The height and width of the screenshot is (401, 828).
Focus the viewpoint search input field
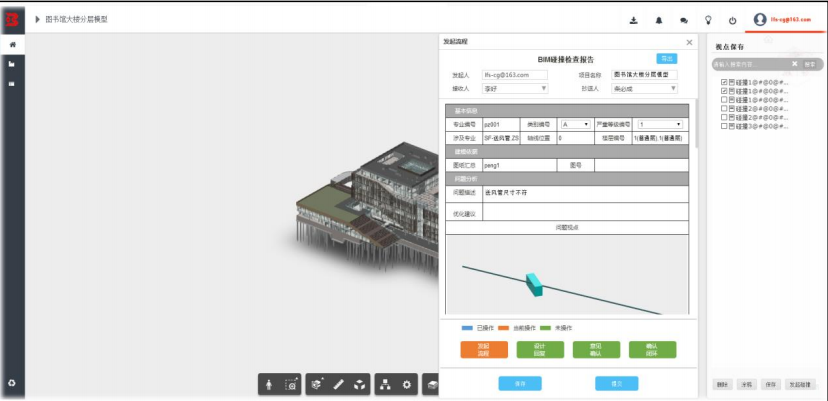point(750,64)
